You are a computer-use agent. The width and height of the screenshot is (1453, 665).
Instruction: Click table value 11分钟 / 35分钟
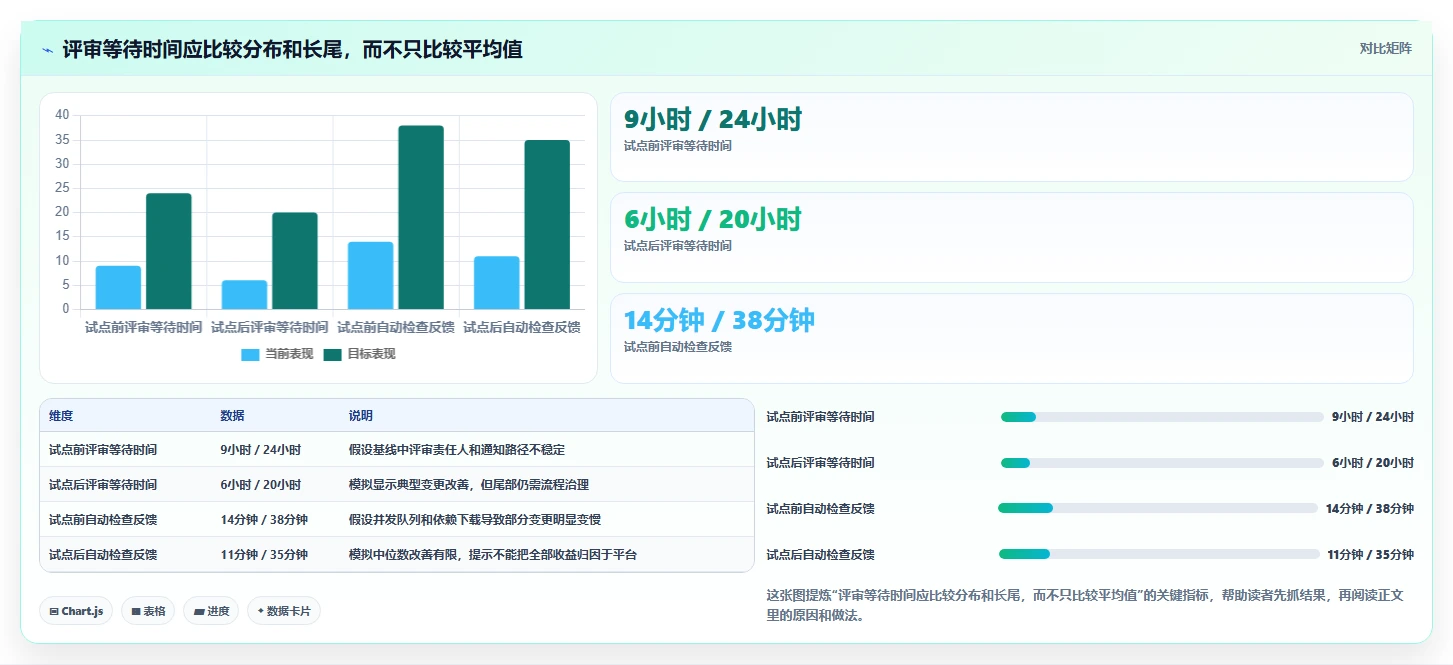pos(264,554)
